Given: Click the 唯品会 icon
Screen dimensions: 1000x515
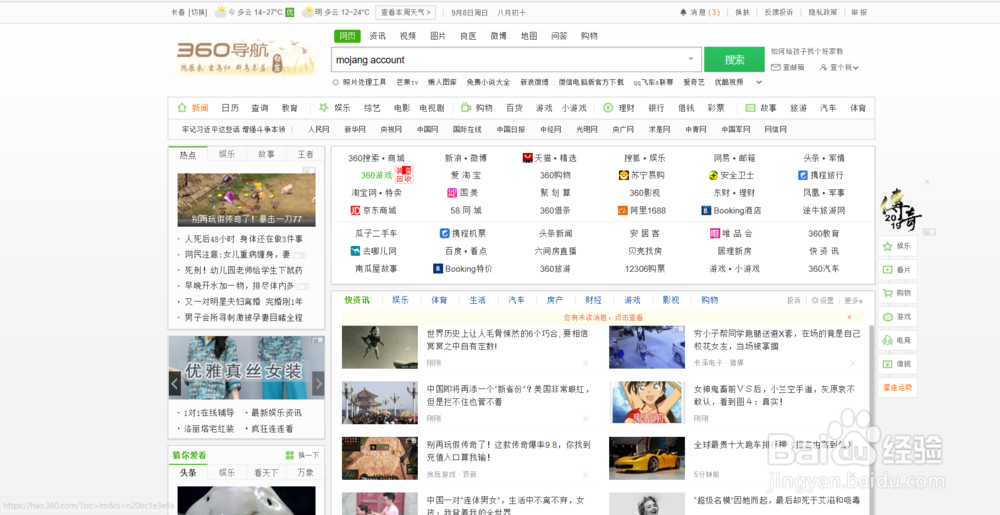Looking at the screenshot, I should point(715,233).
